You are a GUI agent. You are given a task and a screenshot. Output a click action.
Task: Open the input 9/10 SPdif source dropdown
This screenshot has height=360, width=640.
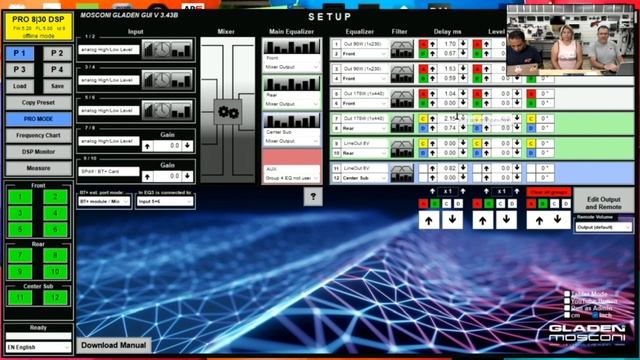point(109,171)
